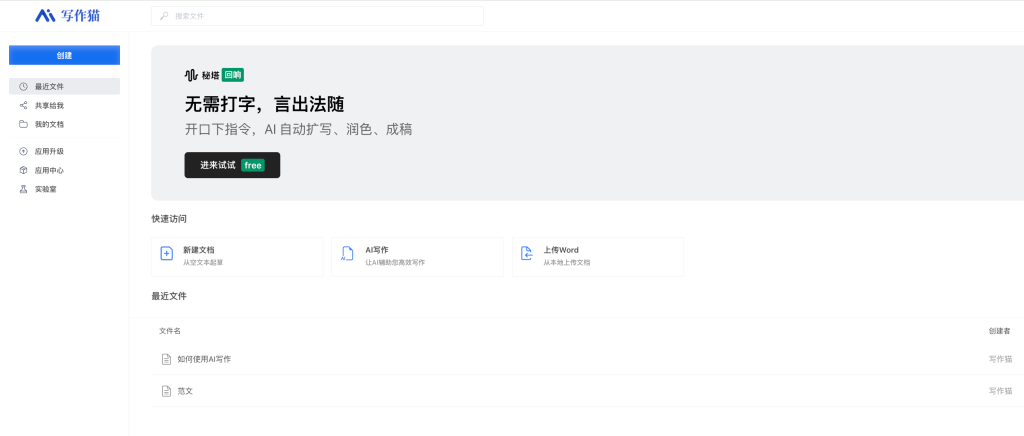Click the cube icon beside 应用中心

tap(24, 170)
